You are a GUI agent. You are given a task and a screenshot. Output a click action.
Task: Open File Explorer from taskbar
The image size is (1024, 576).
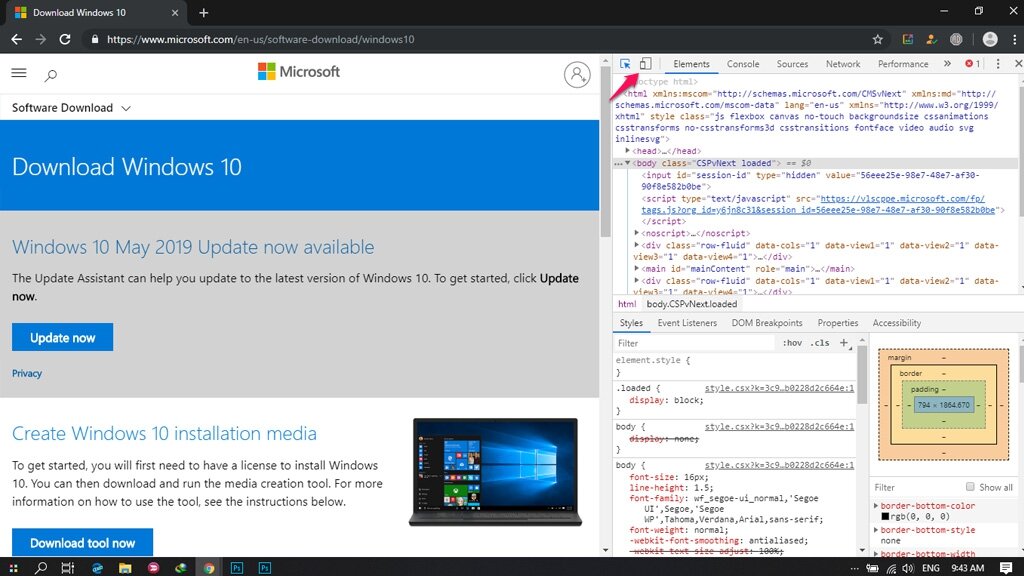125,568
